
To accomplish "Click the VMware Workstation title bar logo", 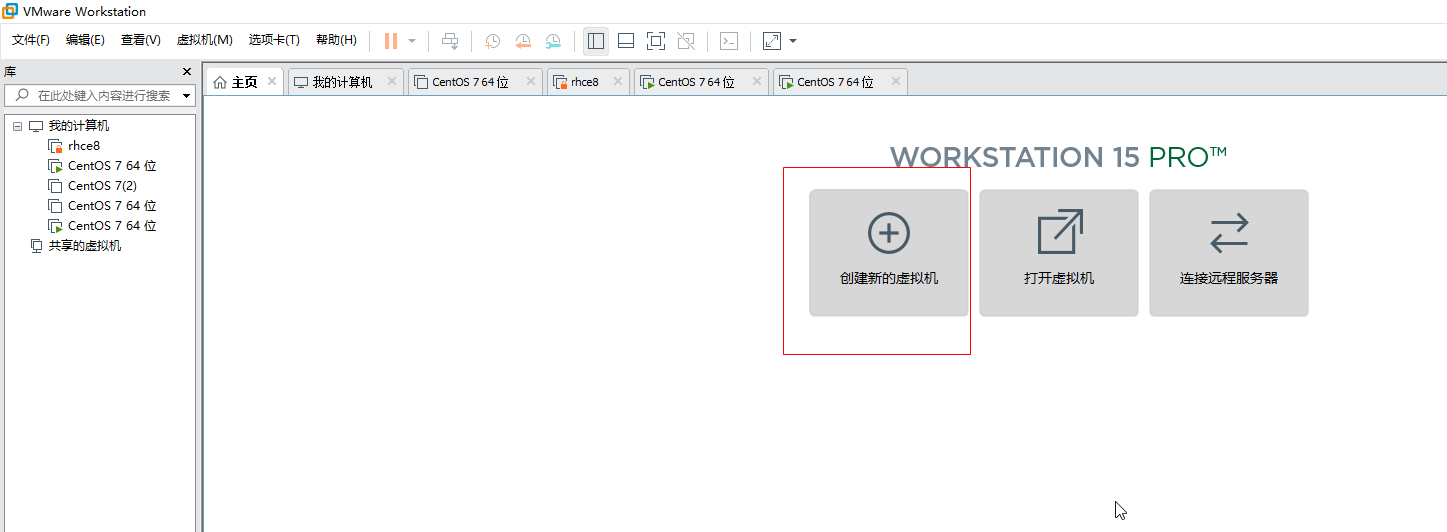I will click(x=10, y=11).
